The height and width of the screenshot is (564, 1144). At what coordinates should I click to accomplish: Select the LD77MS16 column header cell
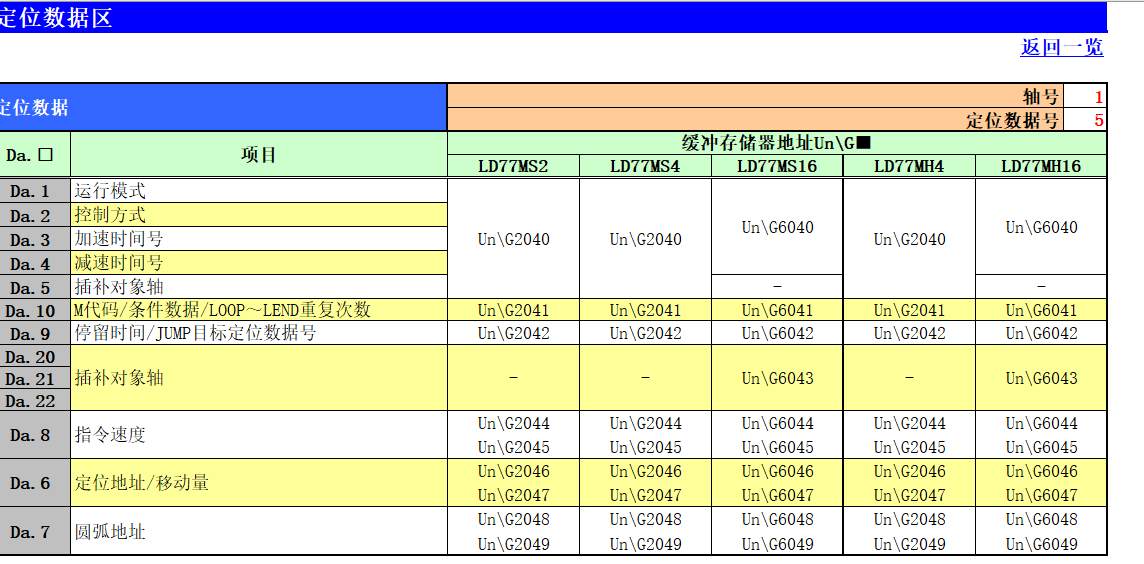[777, 167]
